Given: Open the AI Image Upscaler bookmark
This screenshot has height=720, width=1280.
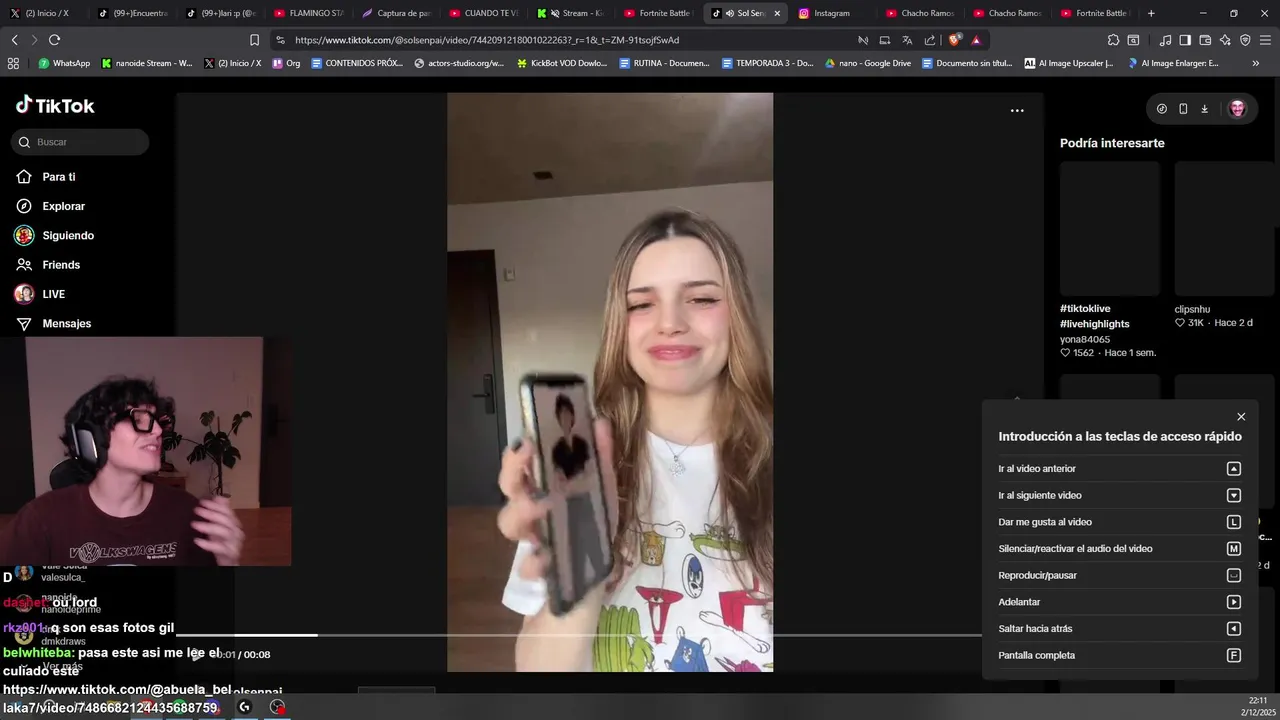Looking at the screenshot, I should [x=1069, y=63].
